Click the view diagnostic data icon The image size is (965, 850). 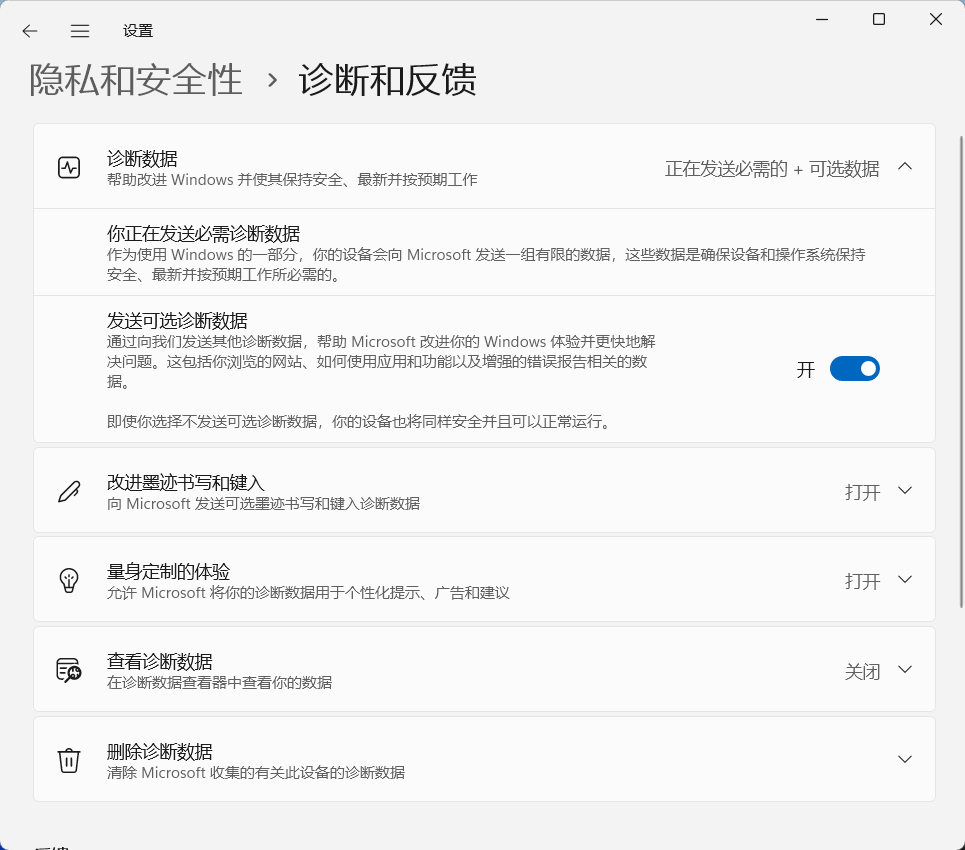click(x=68, y=670)
